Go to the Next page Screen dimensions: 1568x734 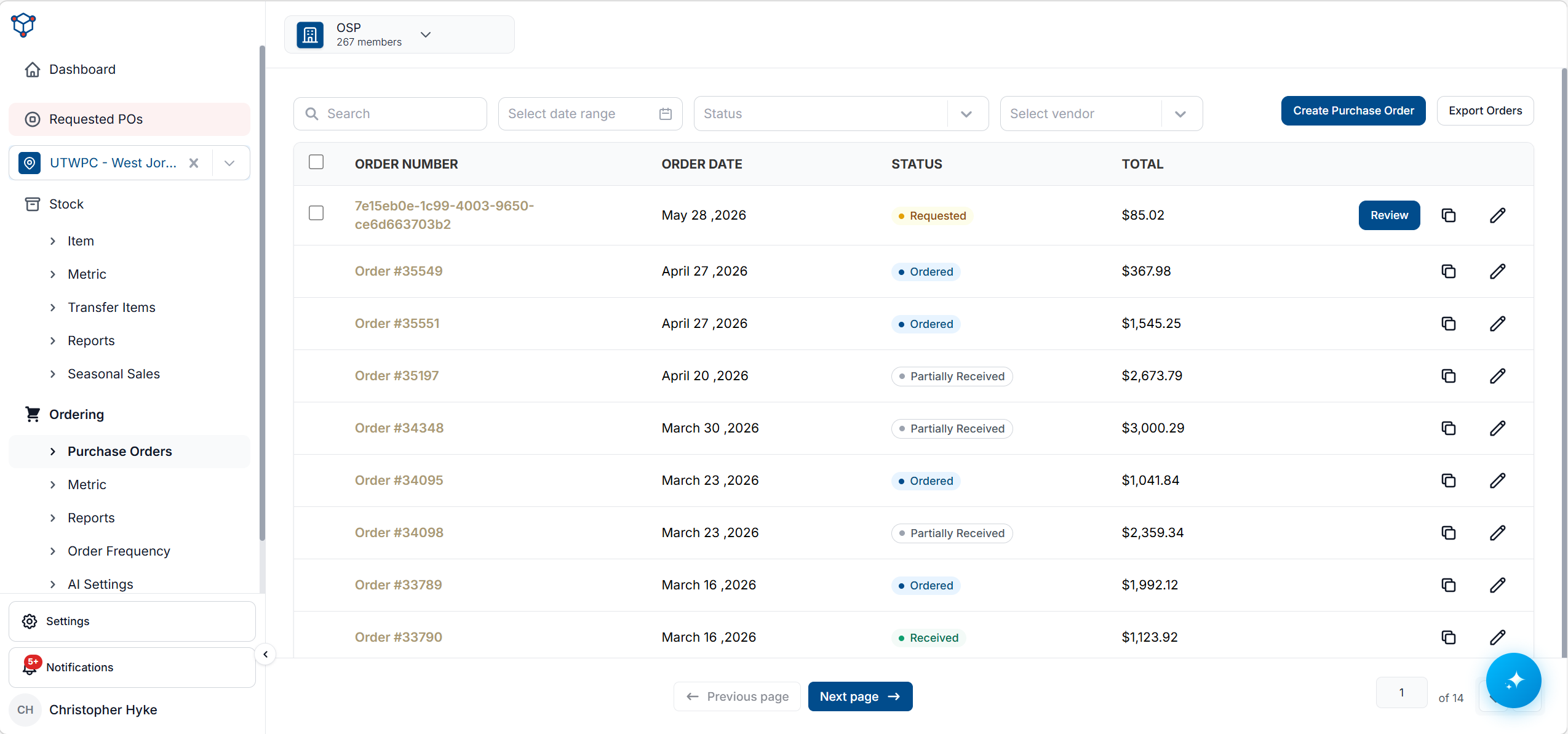click(859, 696)
